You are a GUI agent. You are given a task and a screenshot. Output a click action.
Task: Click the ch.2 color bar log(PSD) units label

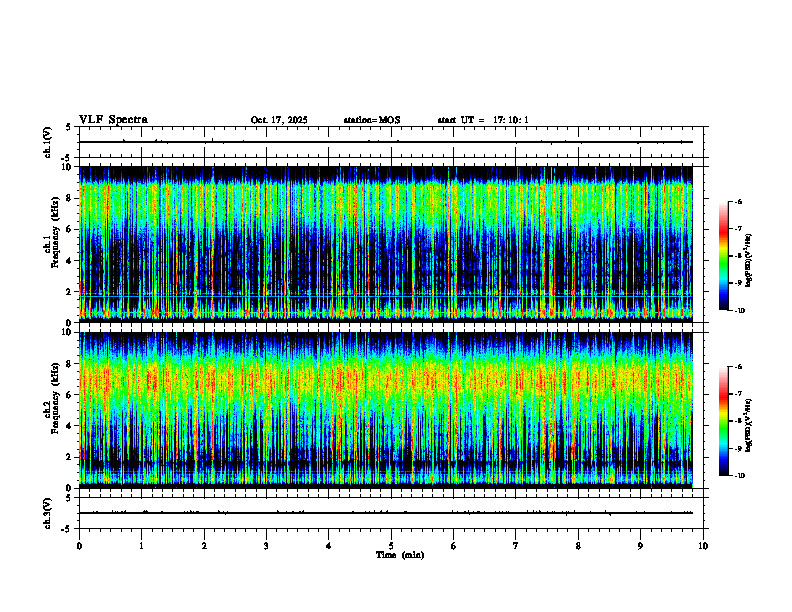coord(749,426)
